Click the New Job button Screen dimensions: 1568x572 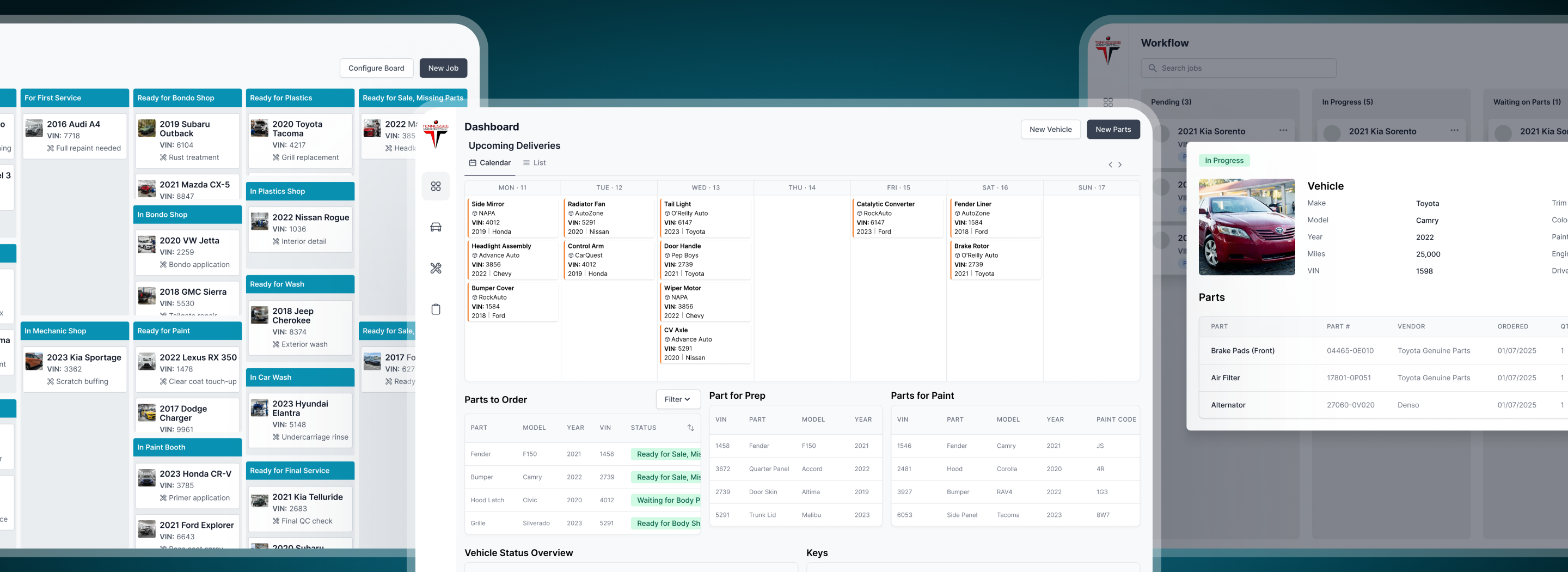(x=443, y=68)
